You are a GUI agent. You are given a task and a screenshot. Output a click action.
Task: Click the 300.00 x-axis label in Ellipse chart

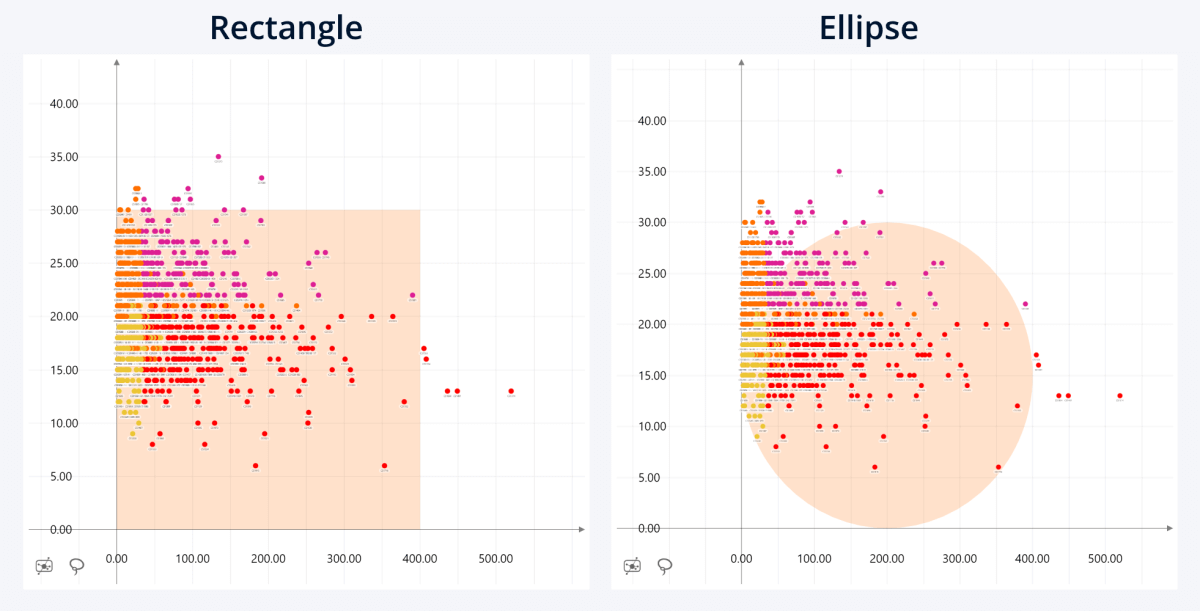tap(959, 558)
